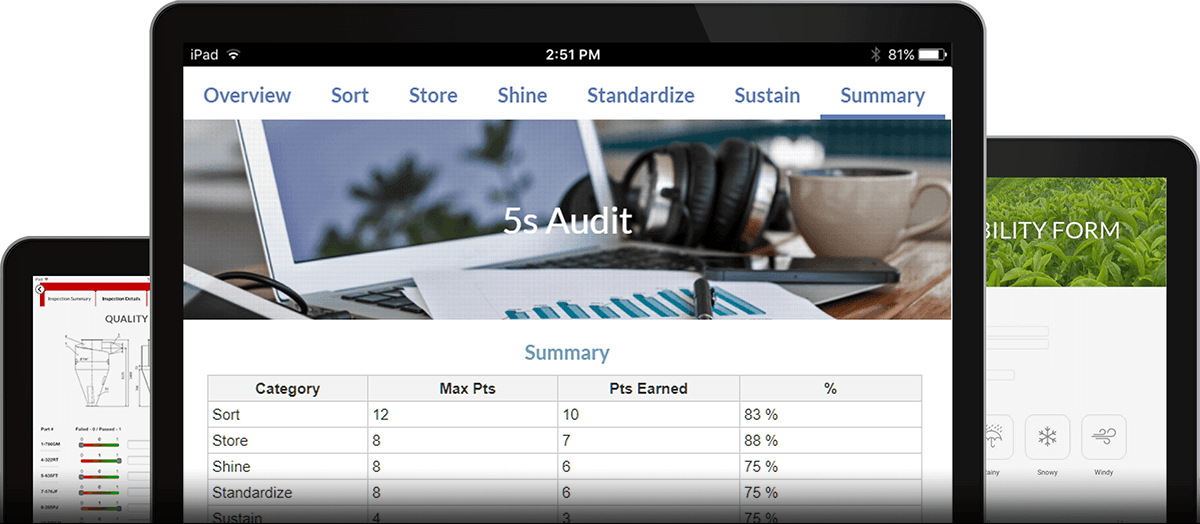The image size is (1200, 524).
Task: Click the 88 % cell
Action: click(830, 440)
